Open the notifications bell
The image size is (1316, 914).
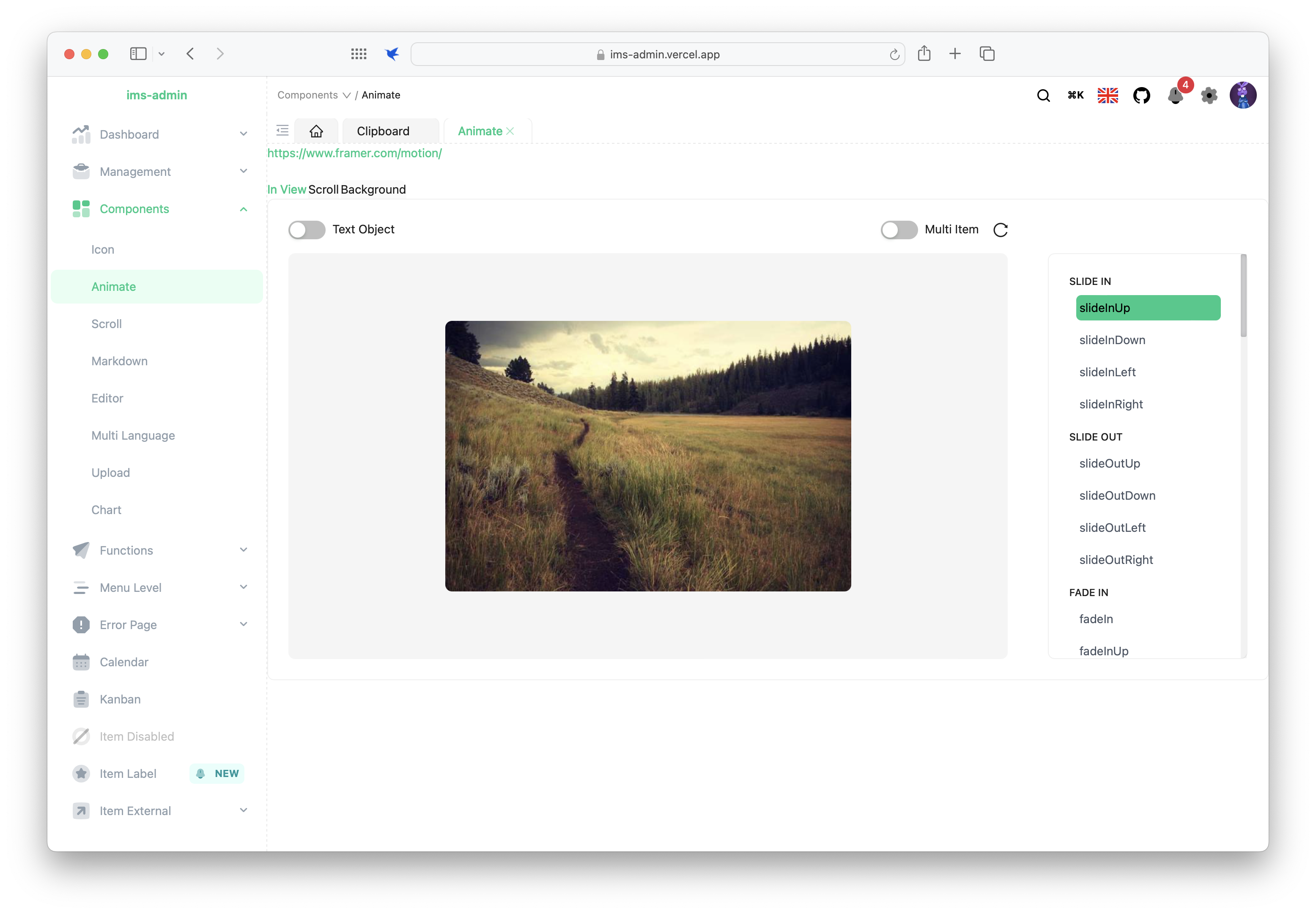1175,96
